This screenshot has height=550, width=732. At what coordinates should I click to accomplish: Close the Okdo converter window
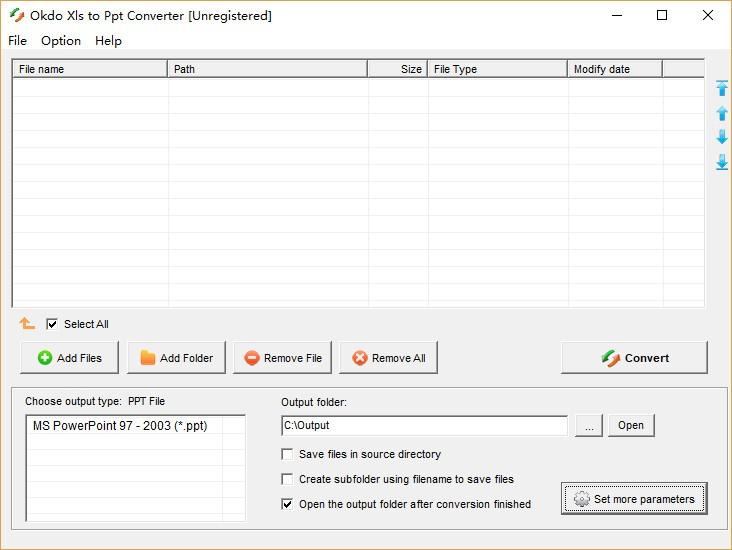pyautogui.click(x=708, y=15)
